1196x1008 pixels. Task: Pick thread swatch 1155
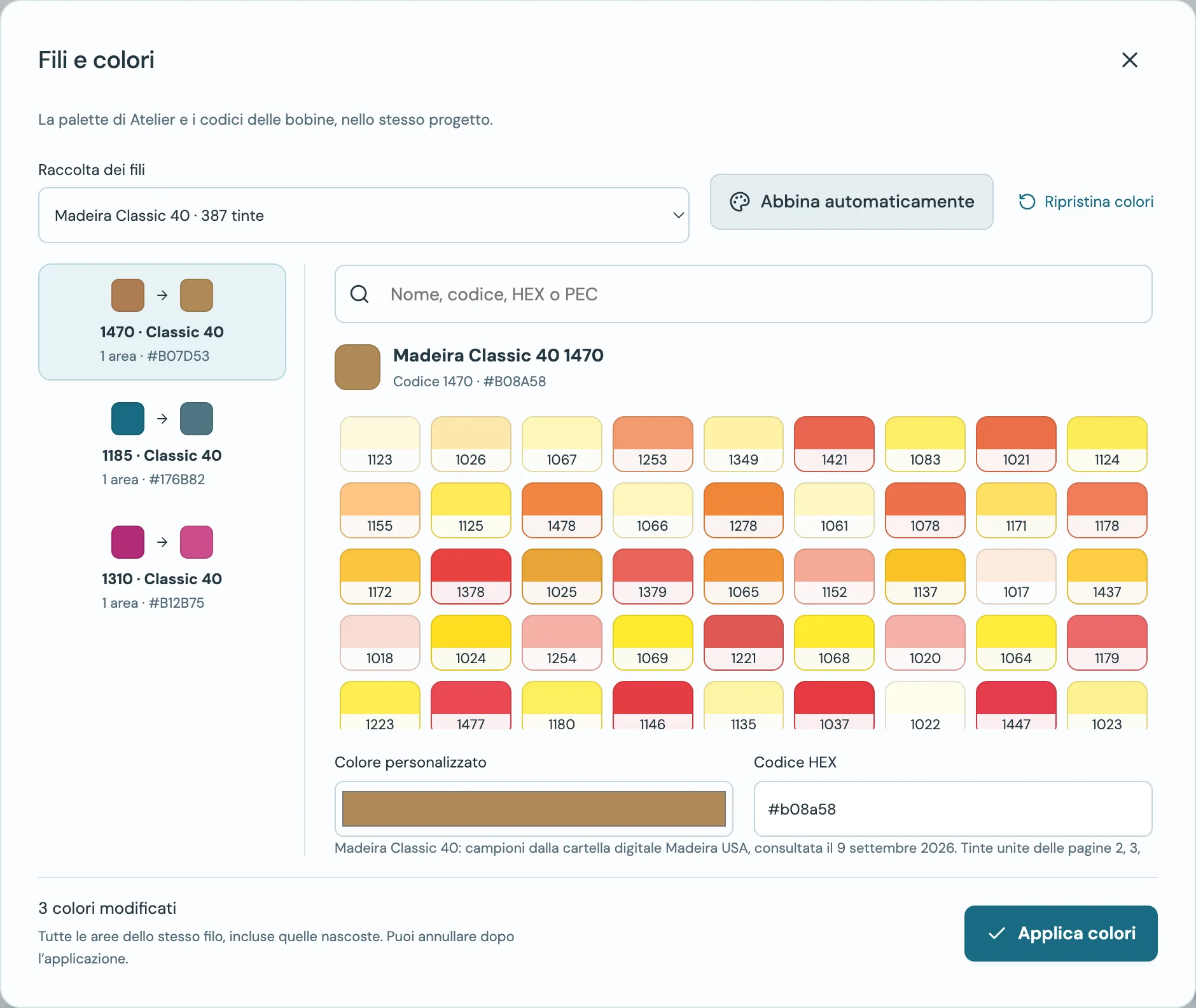click(380, 510)
